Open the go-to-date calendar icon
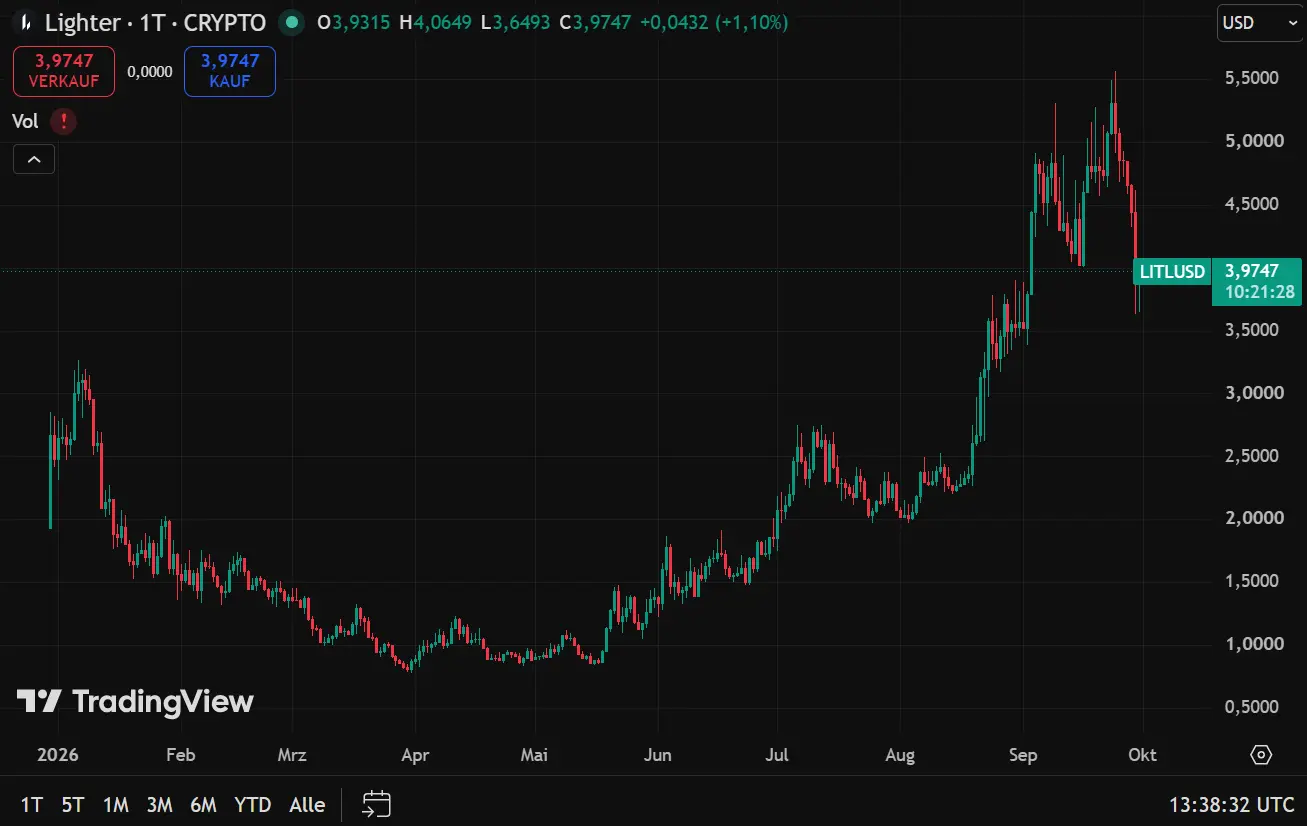Viewport: 1307px width, 826px height. [x=376, y=804]
